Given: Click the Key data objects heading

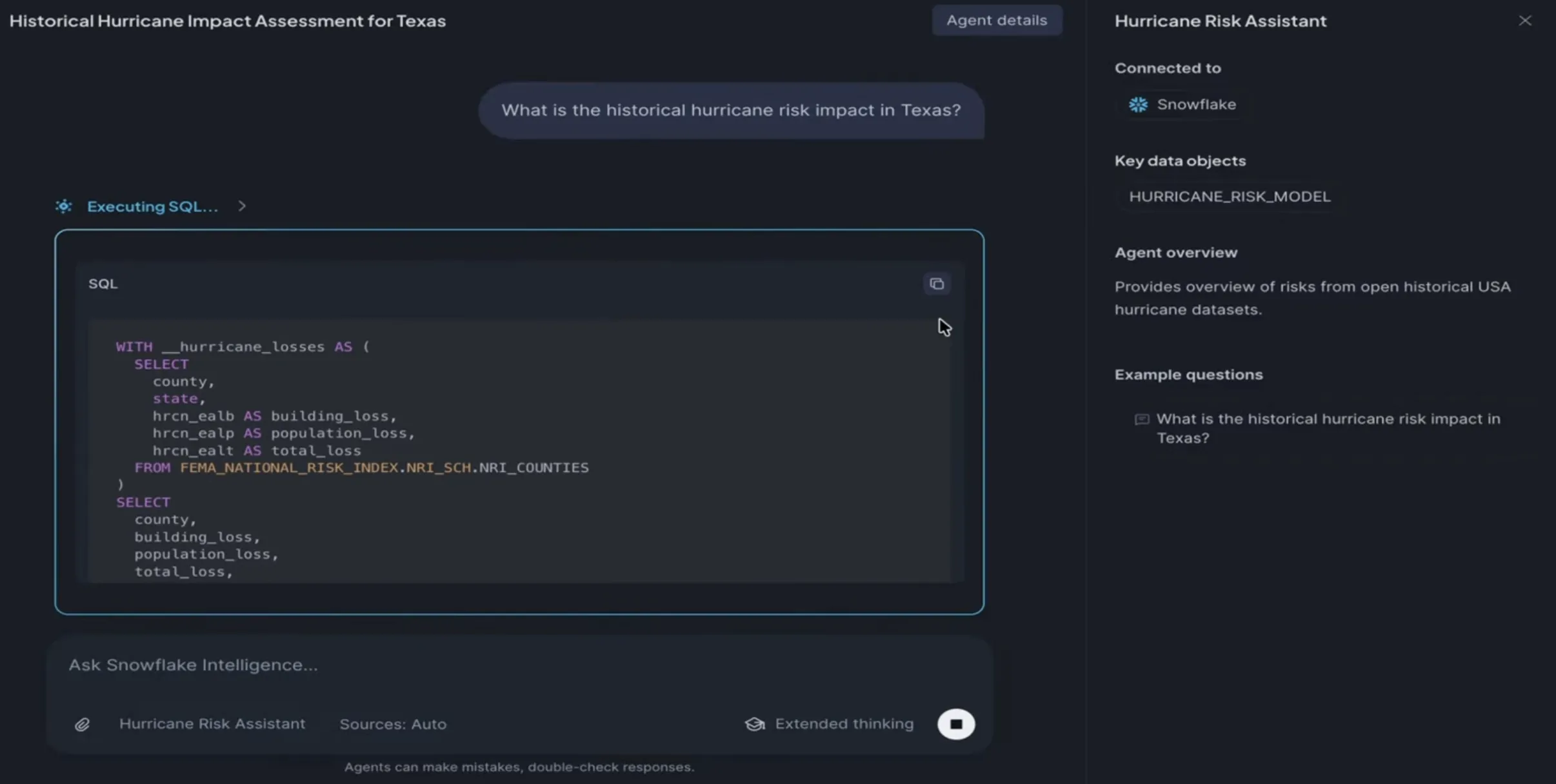Looking at the screenshot, I should point(1180,161).
